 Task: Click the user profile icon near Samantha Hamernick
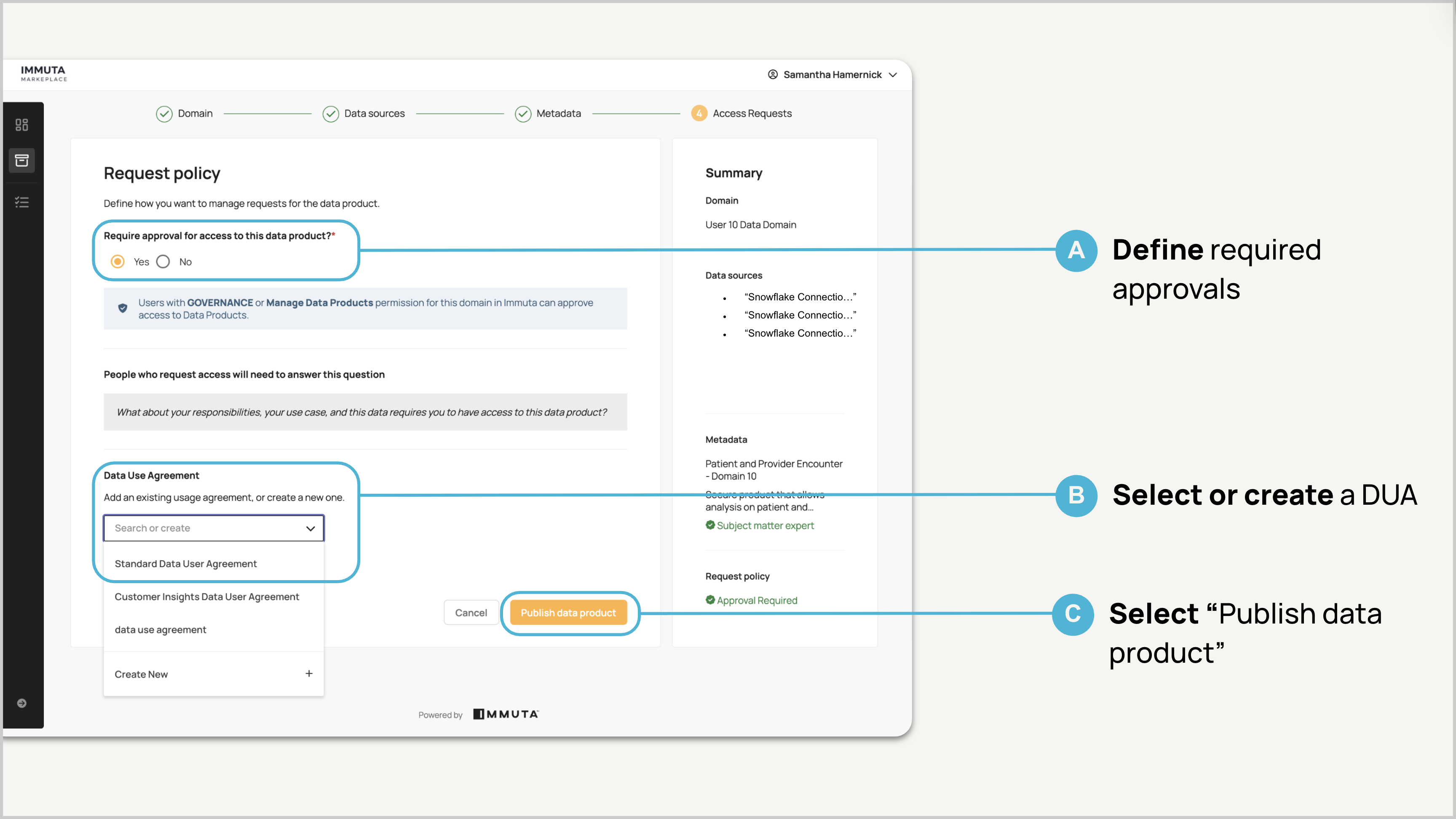click(773, 75)
